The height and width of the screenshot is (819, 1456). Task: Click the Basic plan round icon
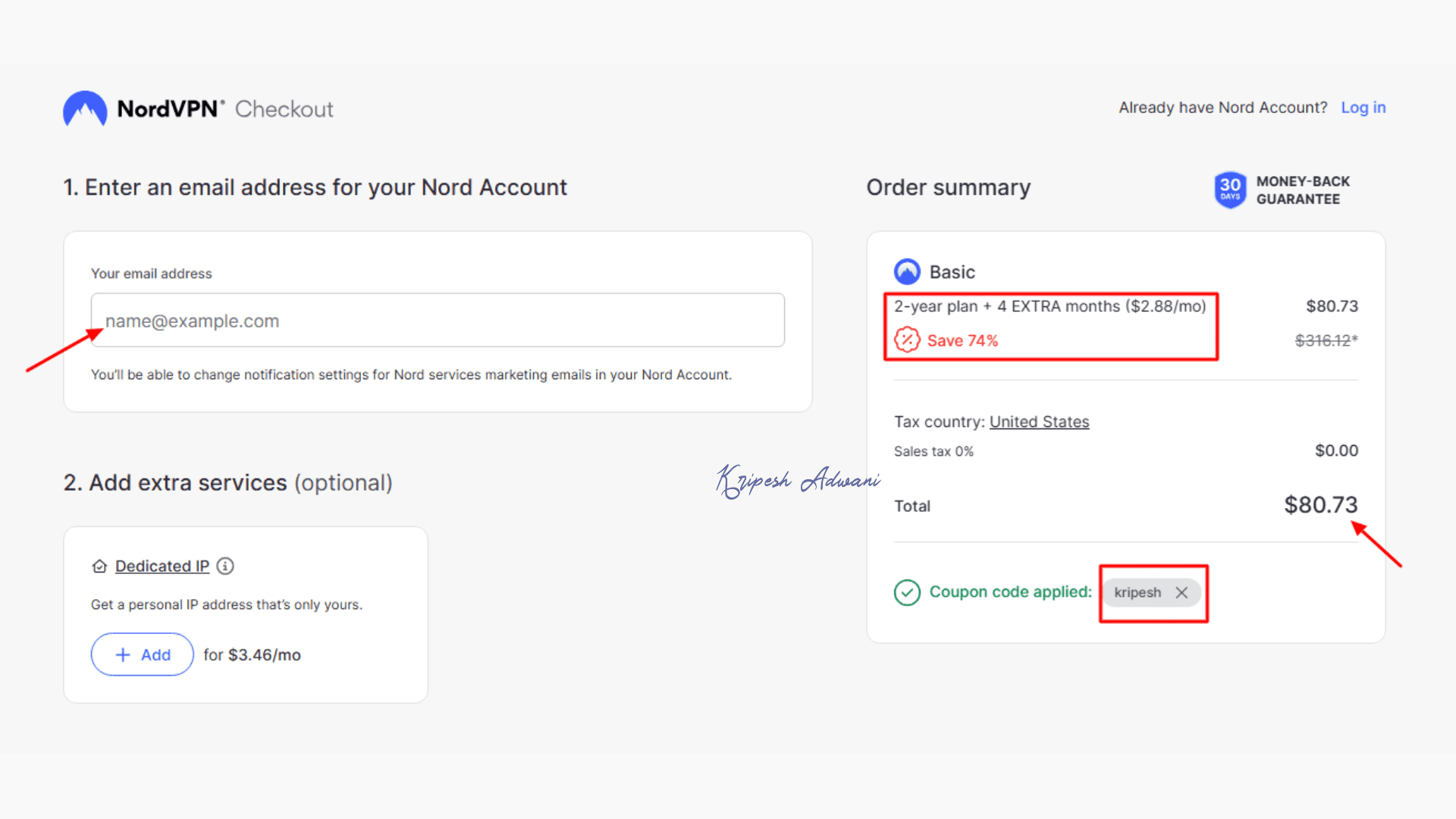click(x=907, y=271)
